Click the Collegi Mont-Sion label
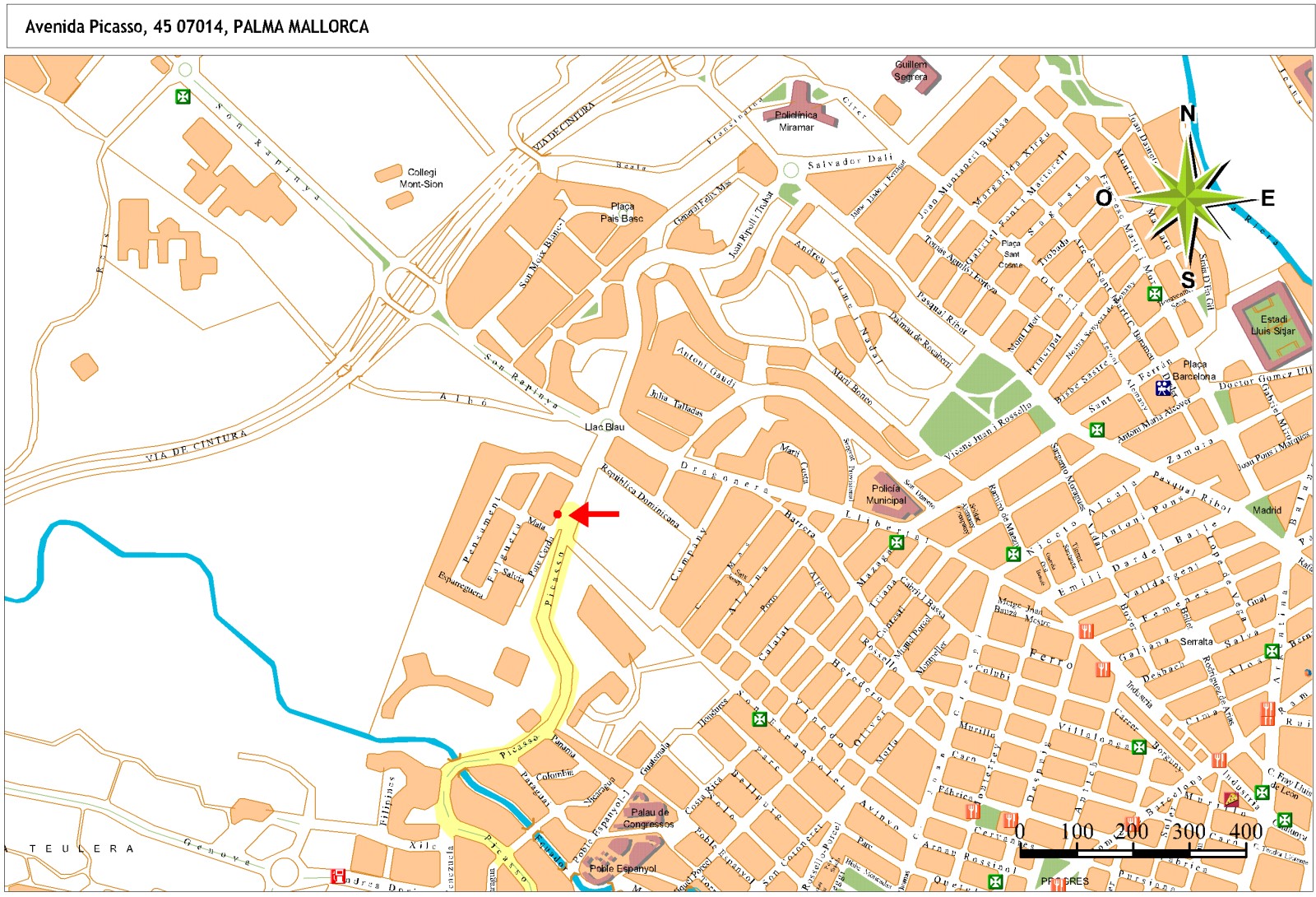 [421, 179]
